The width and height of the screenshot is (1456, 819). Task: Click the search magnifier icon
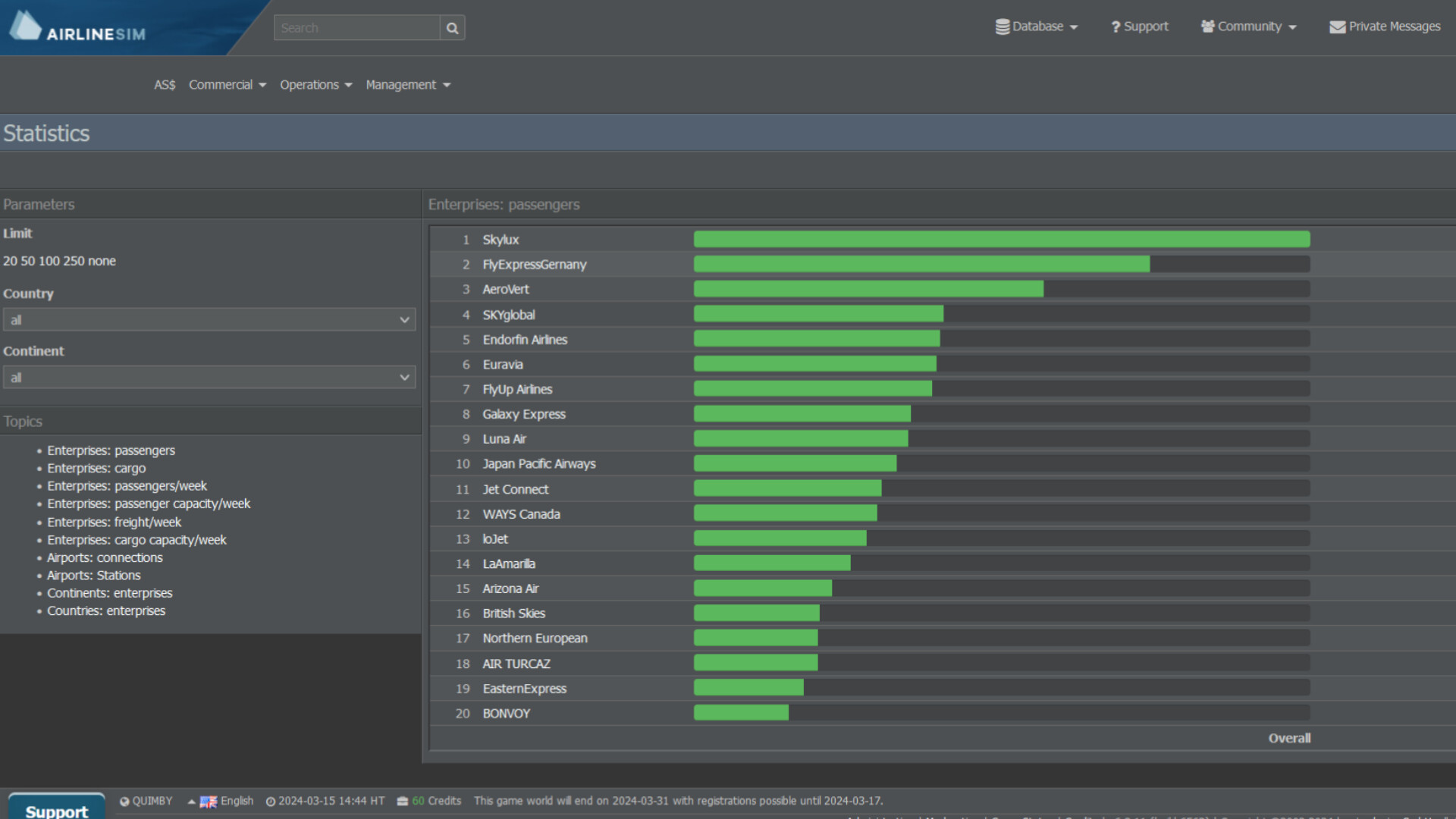pos(452,27)
